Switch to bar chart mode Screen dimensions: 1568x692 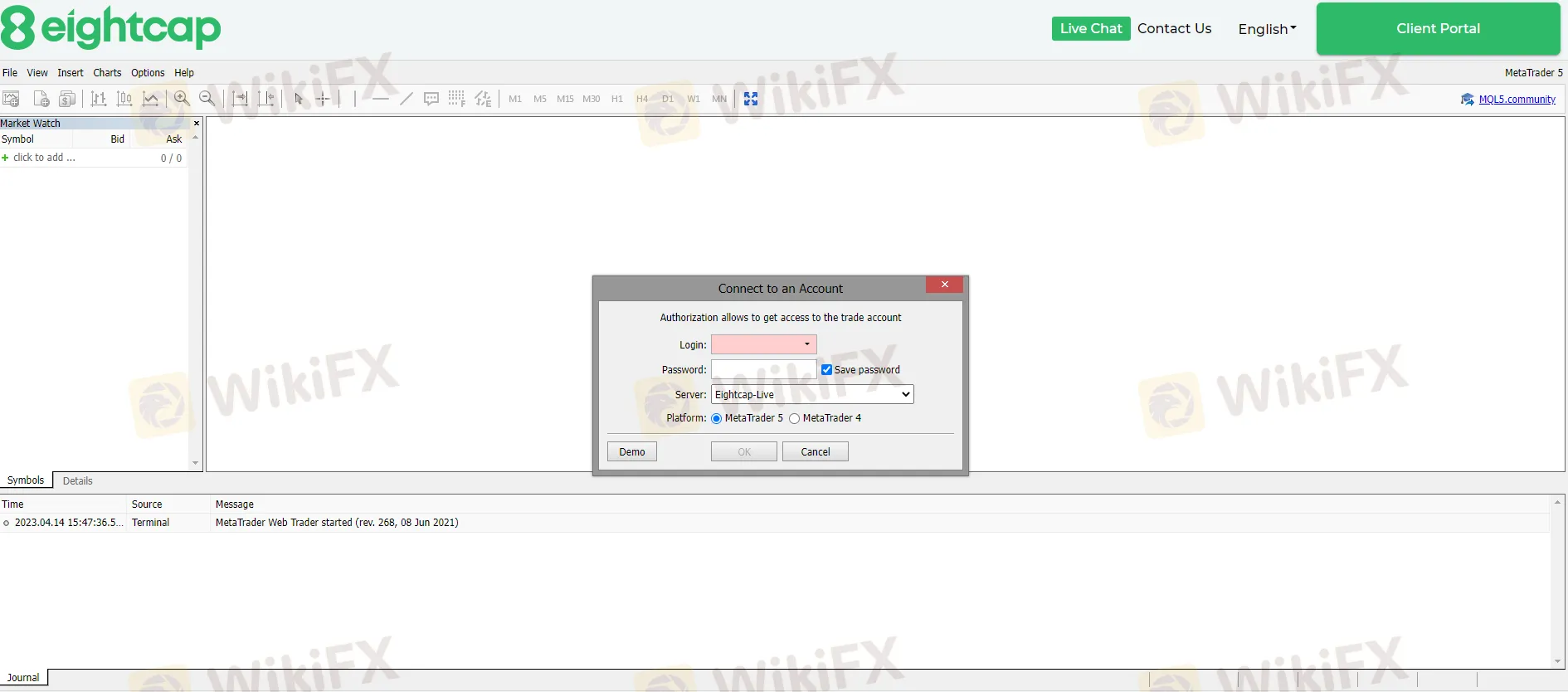(x=99, y=99)
